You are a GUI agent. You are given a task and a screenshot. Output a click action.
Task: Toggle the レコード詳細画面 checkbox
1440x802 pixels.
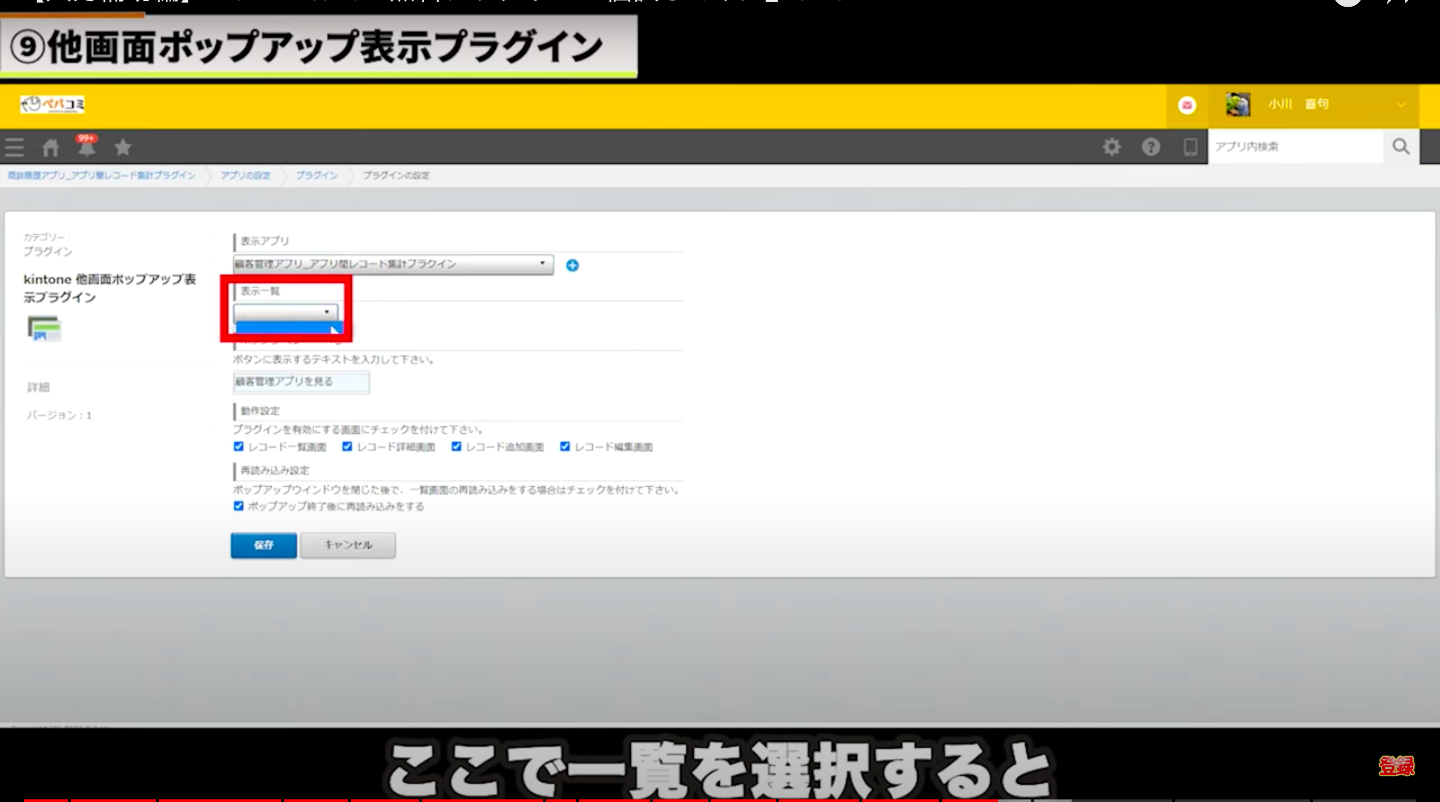click(347, 447)
